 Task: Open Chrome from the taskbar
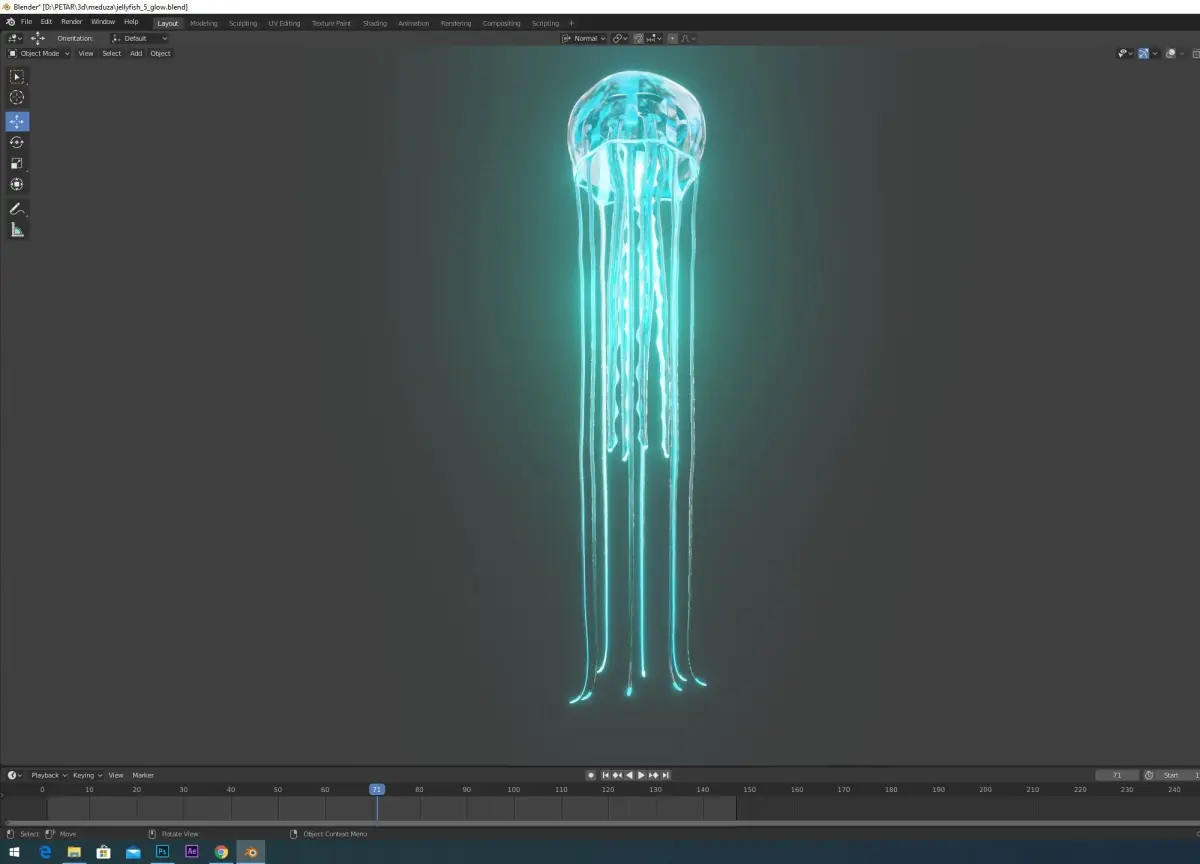point(221,852)
